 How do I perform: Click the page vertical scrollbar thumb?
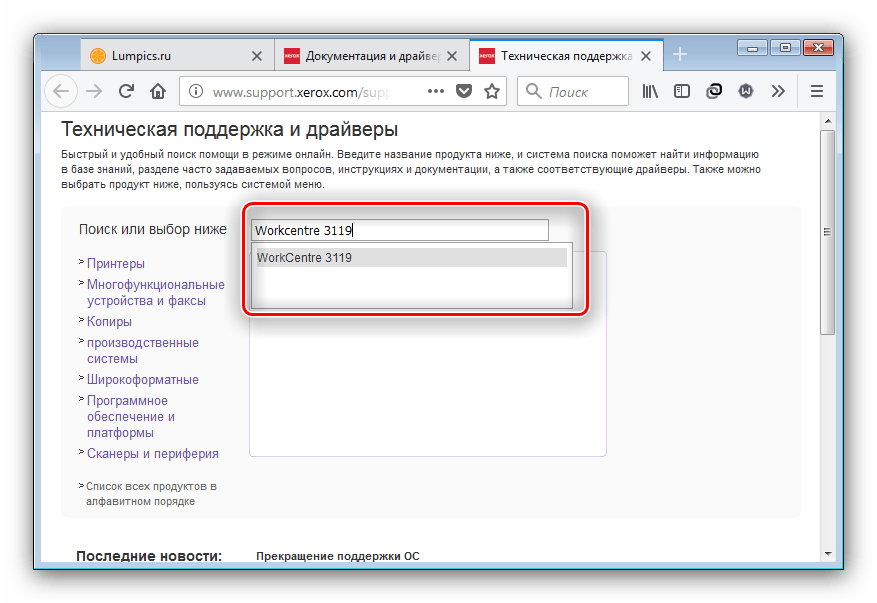[x=826, y=230]
